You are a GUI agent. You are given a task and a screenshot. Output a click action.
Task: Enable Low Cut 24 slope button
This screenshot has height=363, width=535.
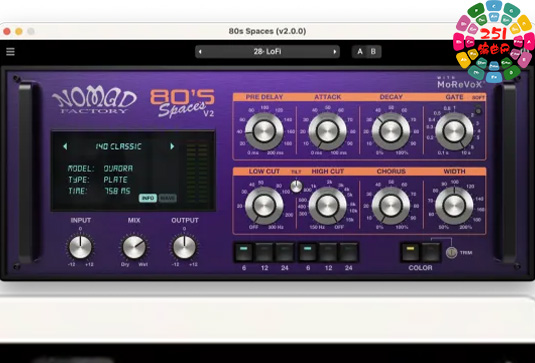point(284,252)
